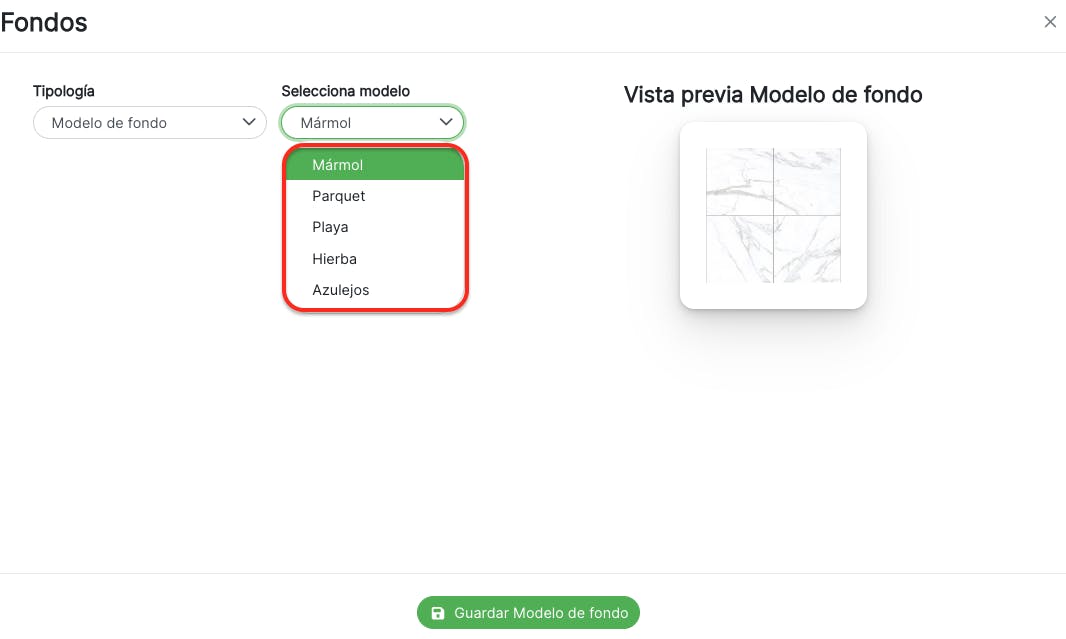Click the marble preview thumbnail
1066x639 pixels.
773,215
